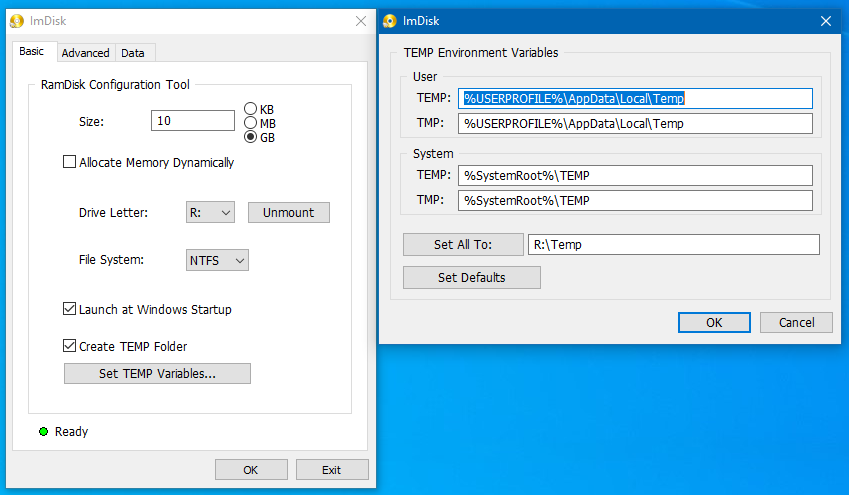Click the TEMP Environment Variables heading
This screenshot has width=849, height=495.
(x=481, y=53)
